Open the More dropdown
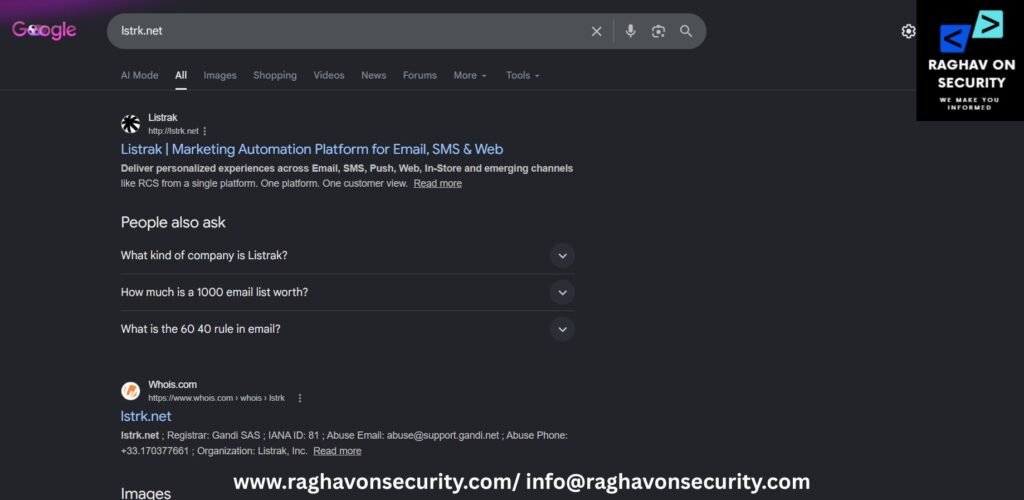The width and height of the screenshot is (1024, 500). (470, 75)
